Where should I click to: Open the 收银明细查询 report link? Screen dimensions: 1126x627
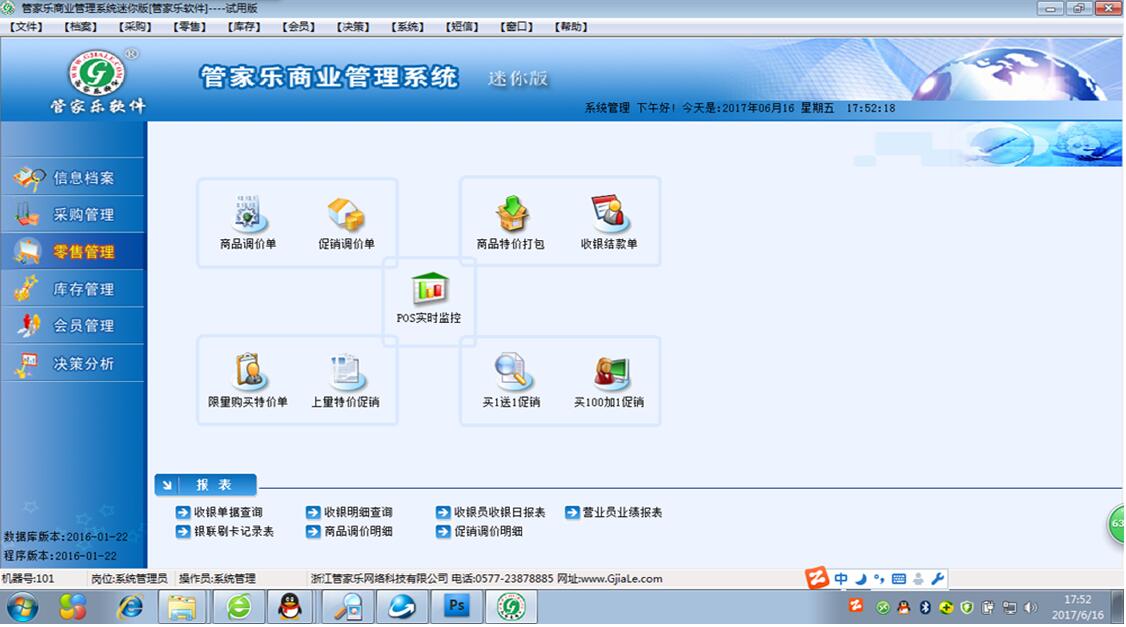click(350, 512)
